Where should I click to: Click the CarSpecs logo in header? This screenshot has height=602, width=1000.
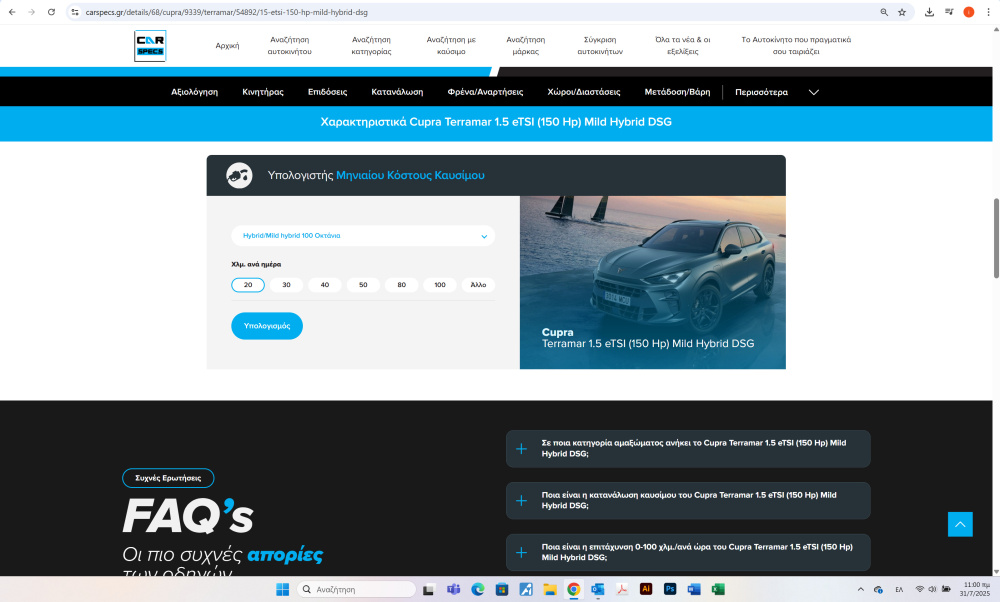(150, 45)
